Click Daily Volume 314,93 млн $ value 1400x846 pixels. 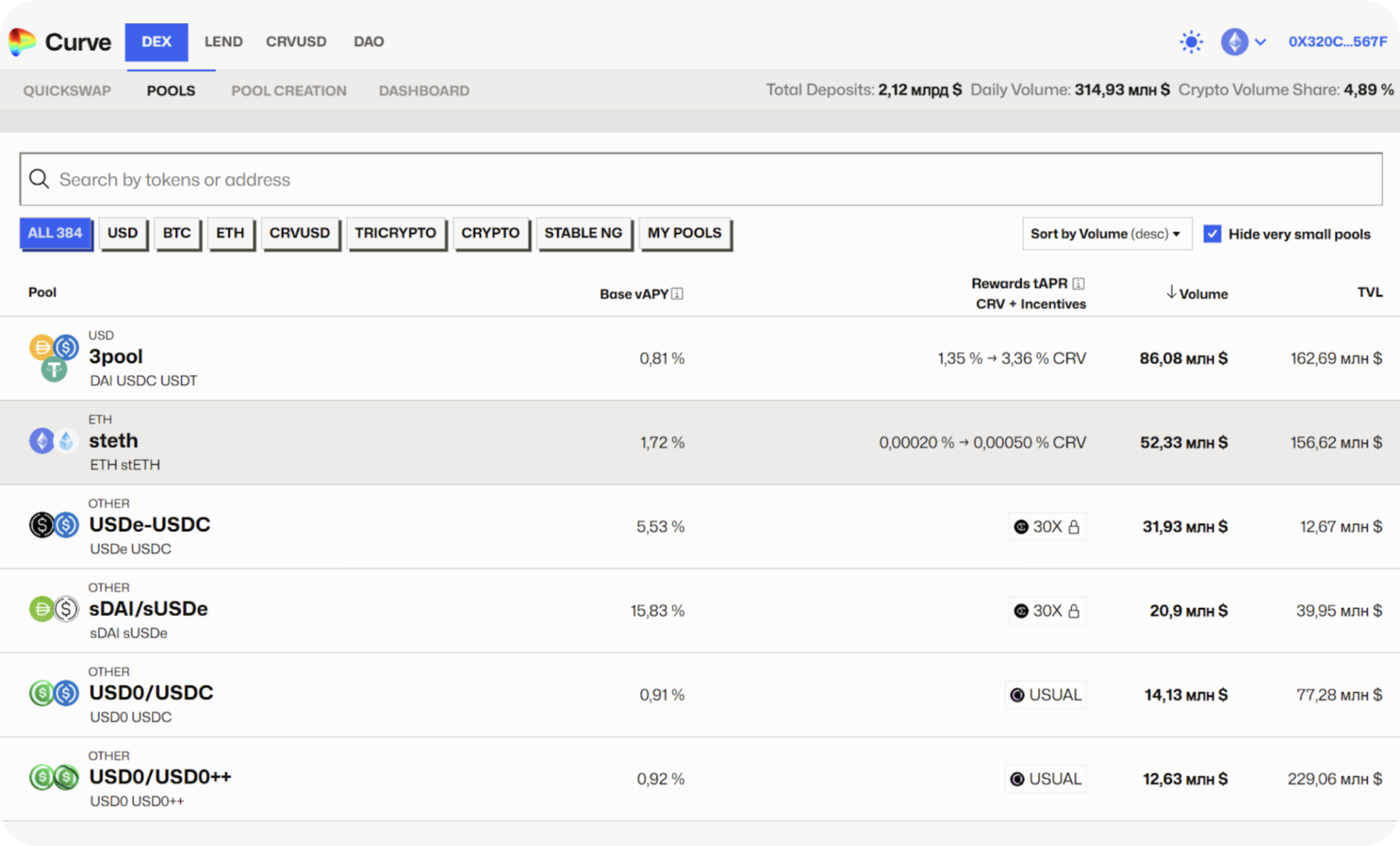tap(1122, 90)
